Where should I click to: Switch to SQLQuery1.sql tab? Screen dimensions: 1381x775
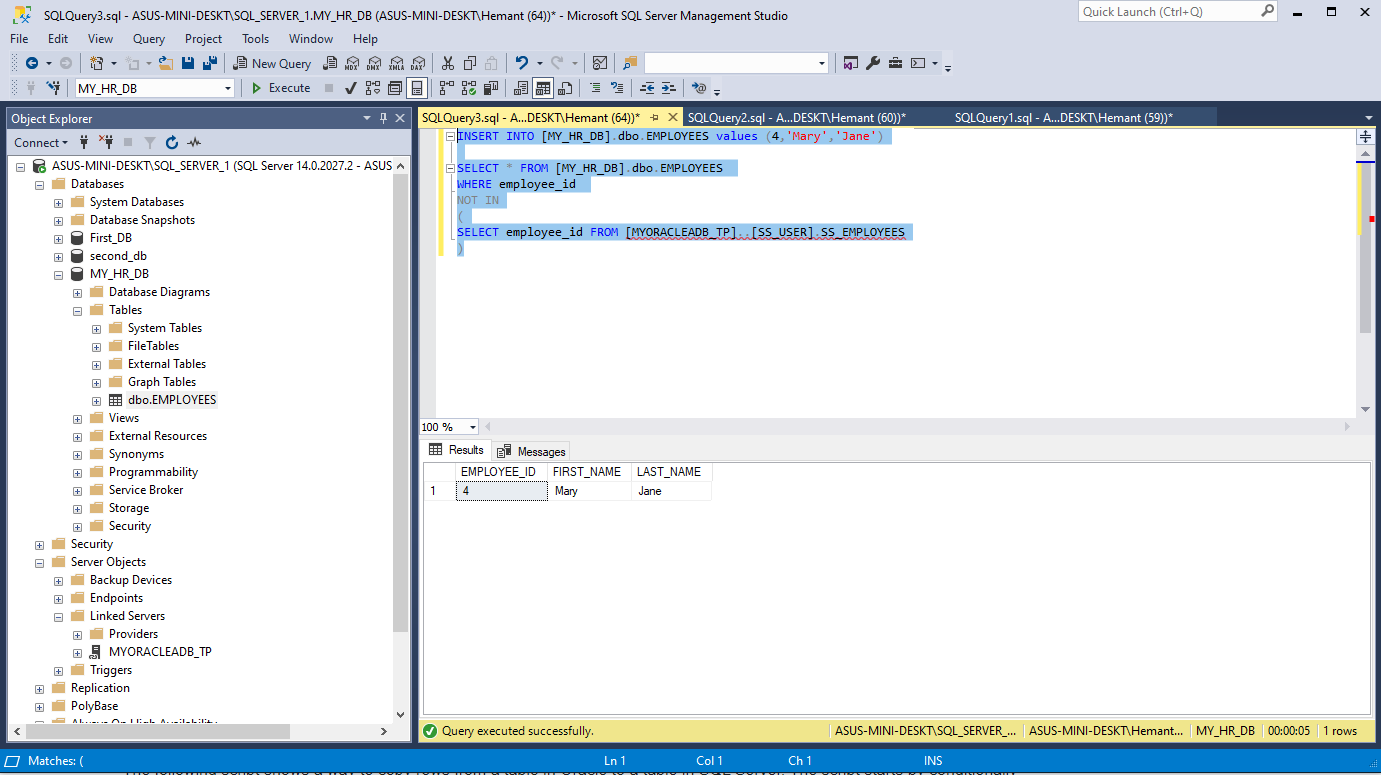coord(1064,117)
